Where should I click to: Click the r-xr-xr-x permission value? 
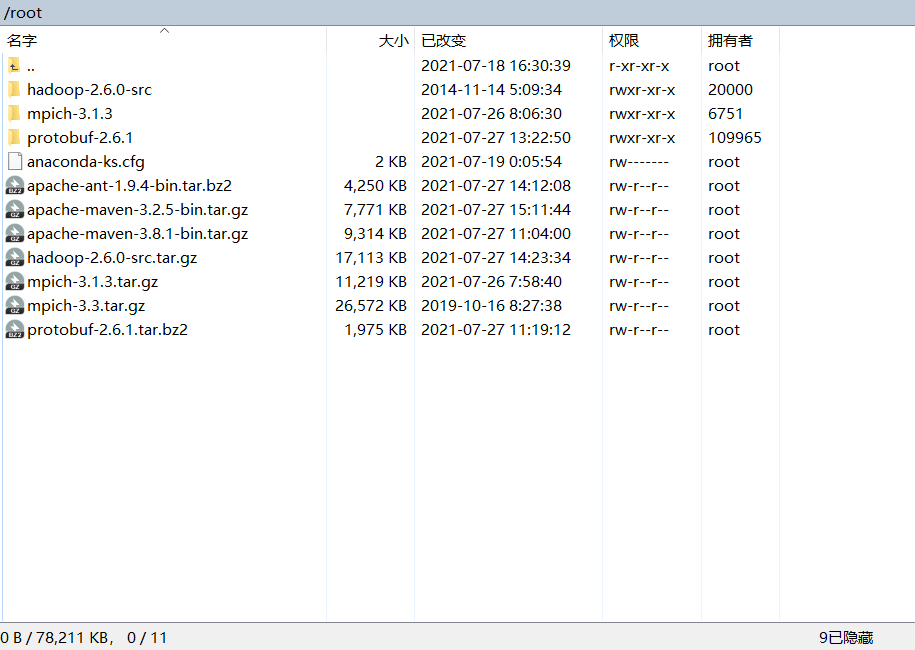coord(639,66)
